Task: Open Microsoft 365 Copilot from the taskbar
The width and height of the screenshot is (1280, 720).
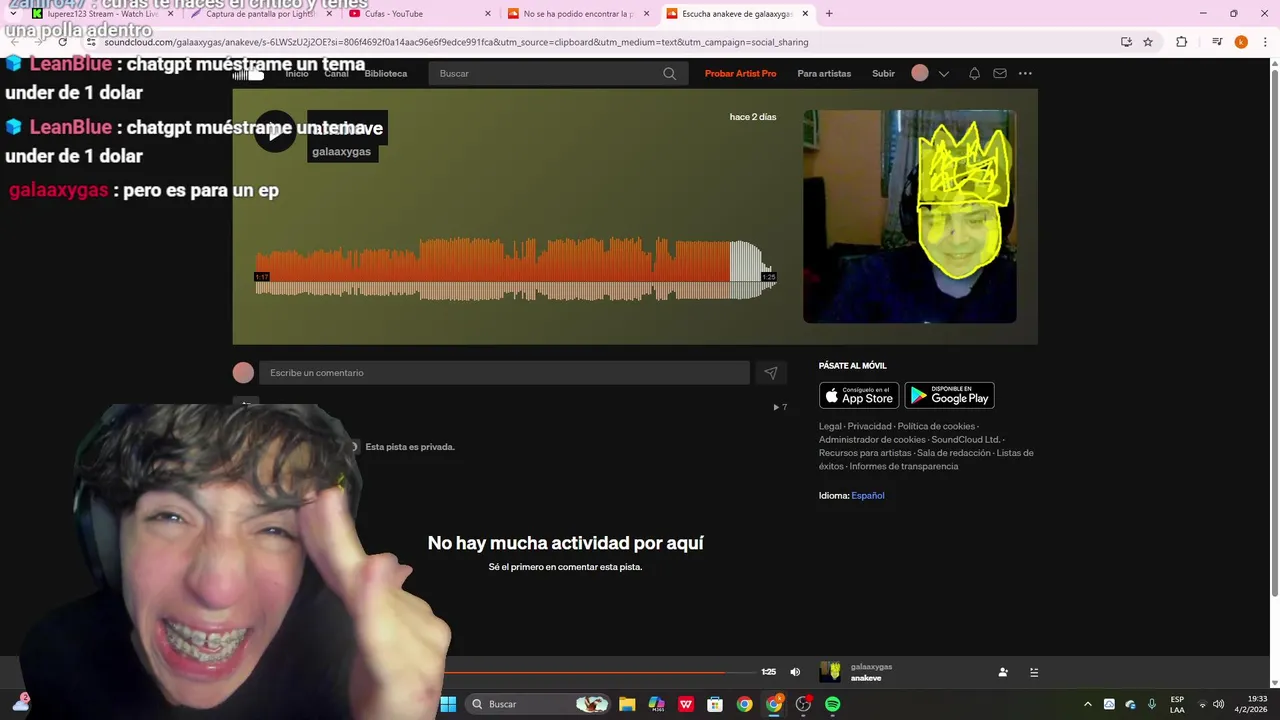Action: 656,704
